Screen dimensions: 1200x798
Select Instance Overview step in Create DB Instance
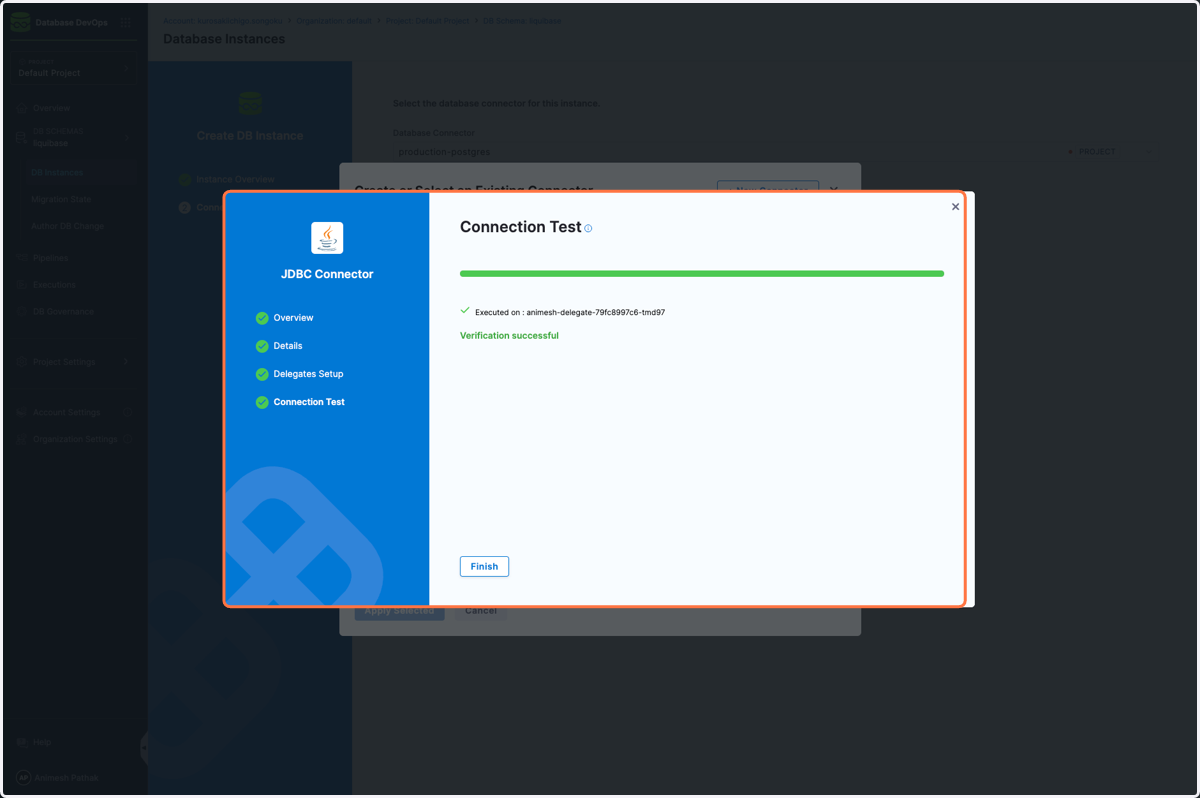pyautogui.click(x=235, y=180)
